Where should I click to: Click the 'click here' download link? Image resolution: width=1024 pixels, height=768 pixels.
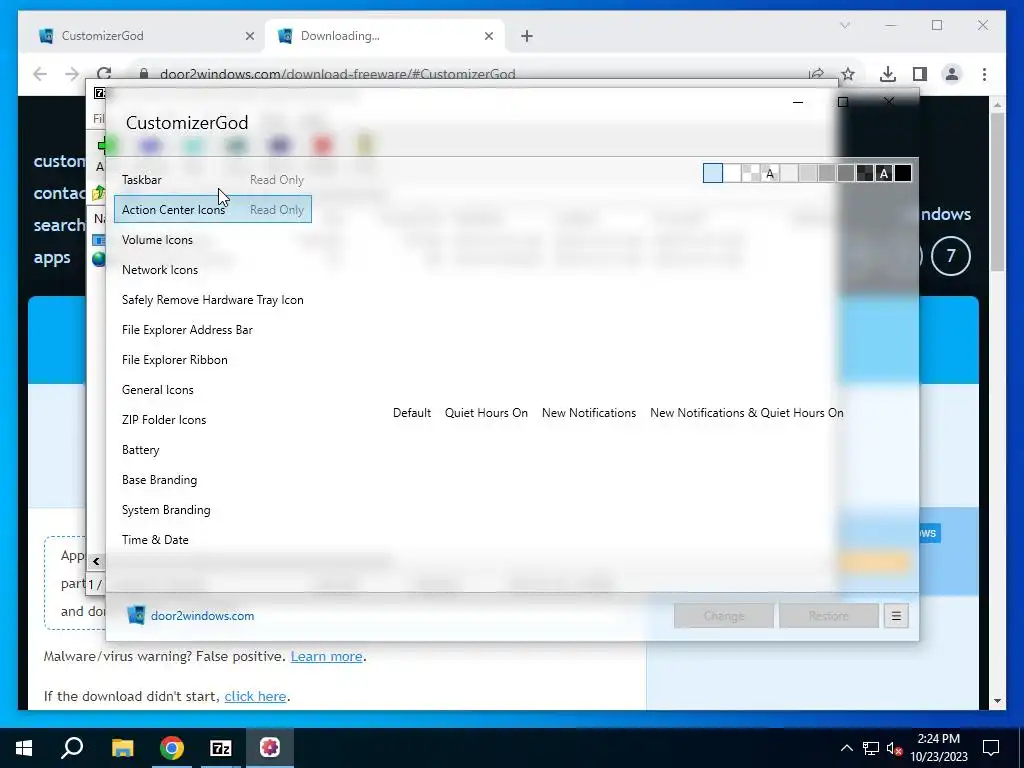pos(255,696)
